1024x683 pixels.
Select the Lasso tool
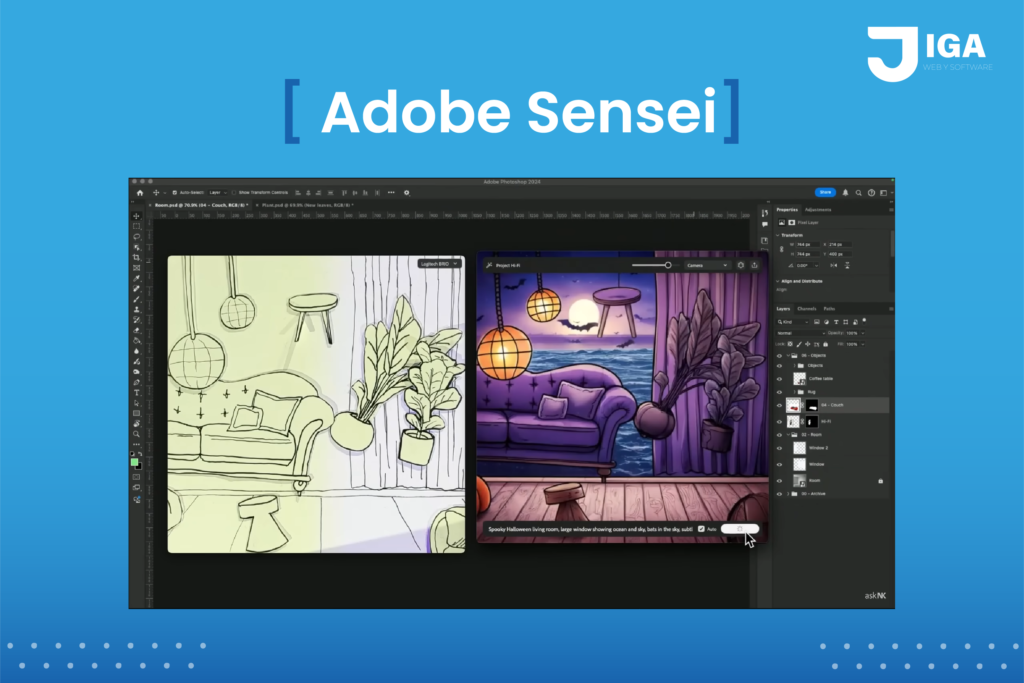point(136,236)
